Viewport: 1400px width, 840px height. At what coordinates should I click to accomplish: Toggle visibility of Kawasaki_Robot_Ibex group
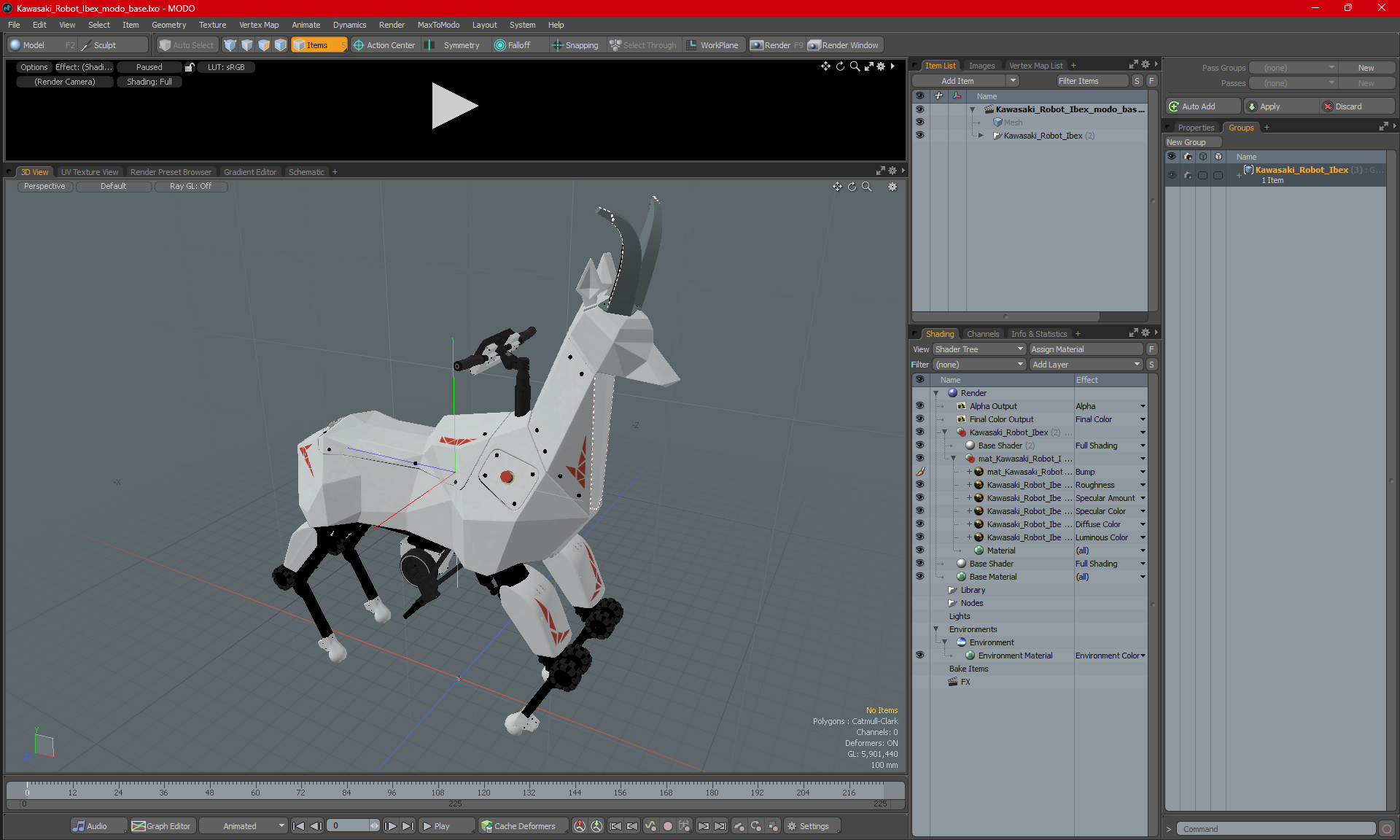[1172, 175]
